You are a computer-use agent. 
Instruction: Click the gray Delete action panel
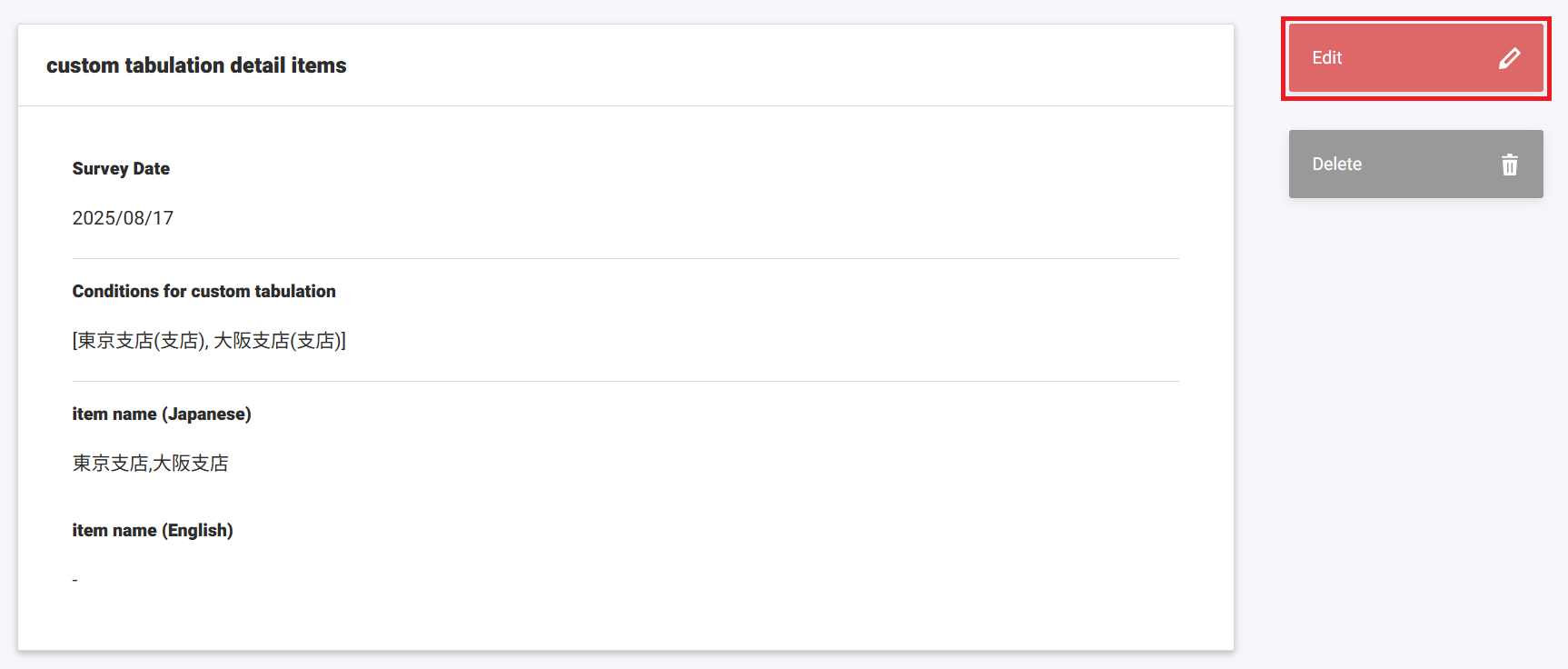(1414, 165)
